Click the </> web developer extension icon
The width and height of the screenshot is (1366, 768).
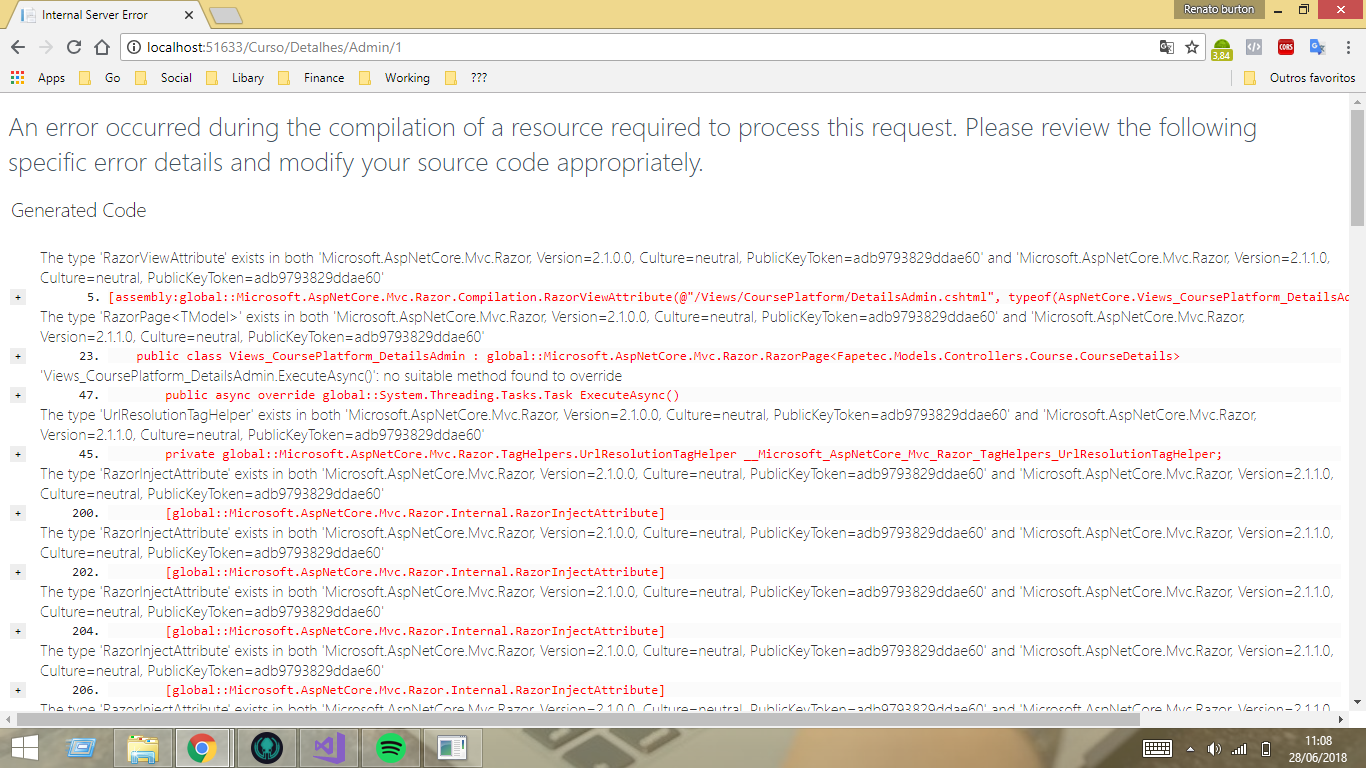tap(1253, 47)
